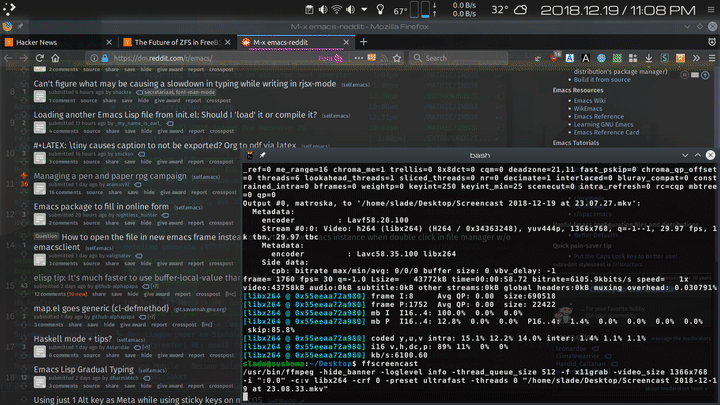Open 'map.el goes generic (cl-defmethod)' post
The width and height of the screenshot is (720, 405).
[x=101, y=308]
